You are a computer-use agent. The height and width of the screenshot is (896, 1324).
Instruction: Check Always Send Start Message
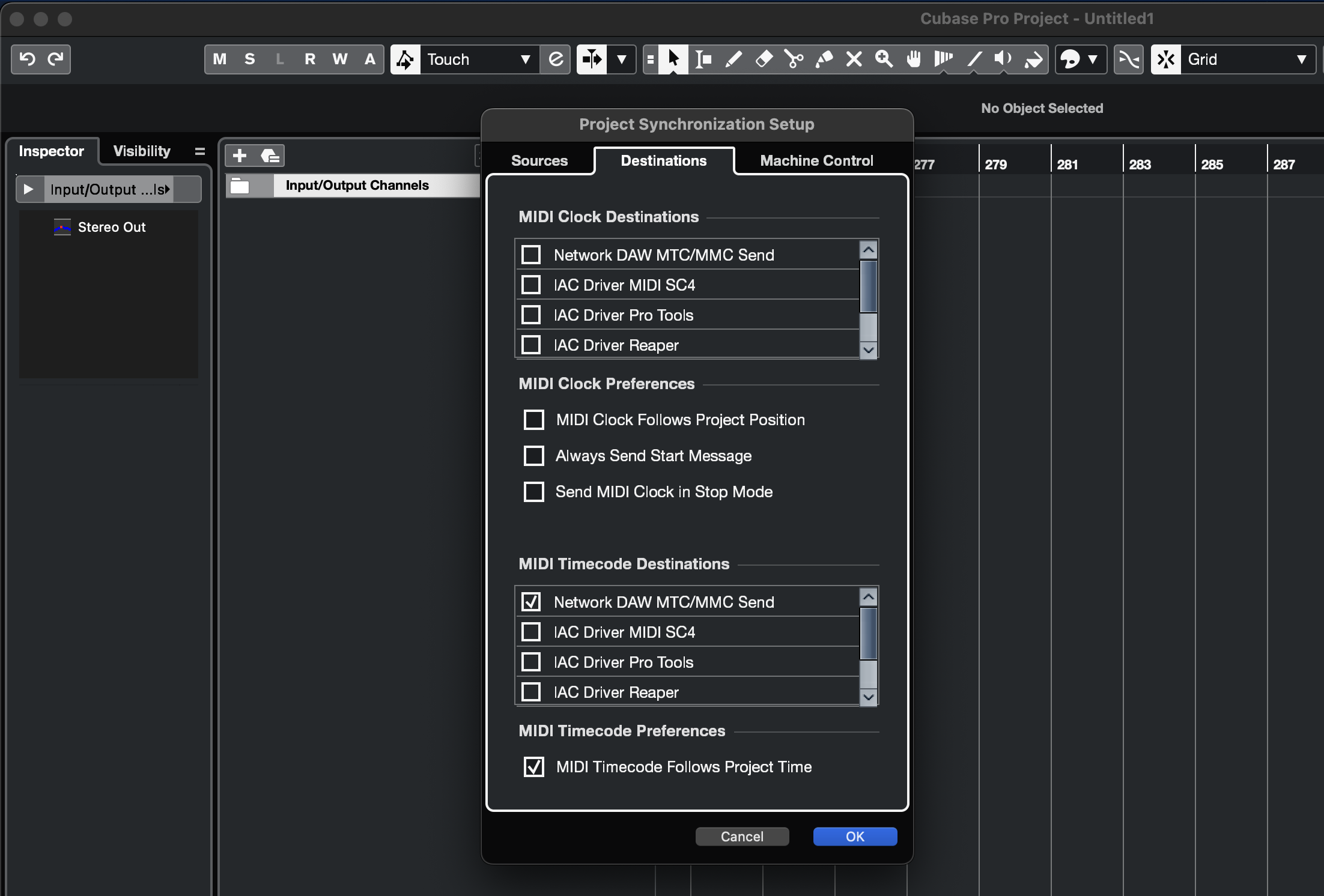tap(533, 456)
